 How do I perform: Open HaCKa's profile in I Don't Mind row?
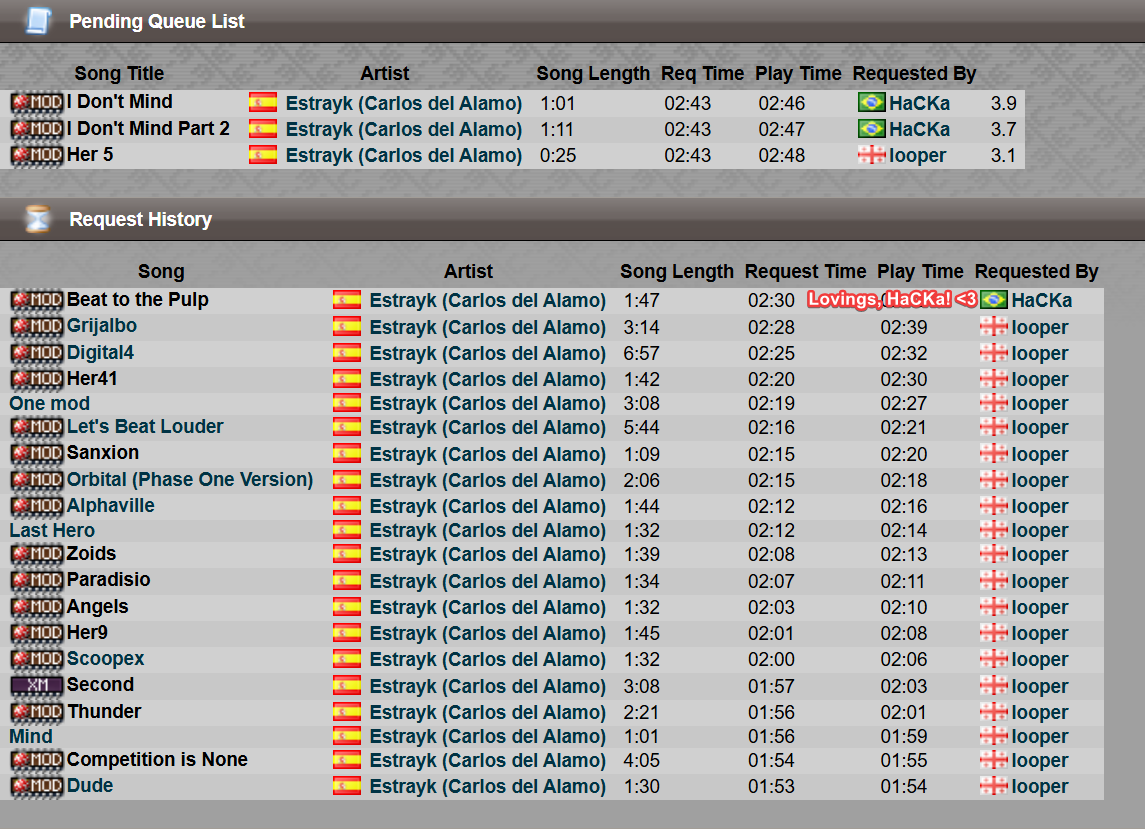pyautogui.click(x=919, y=104)
